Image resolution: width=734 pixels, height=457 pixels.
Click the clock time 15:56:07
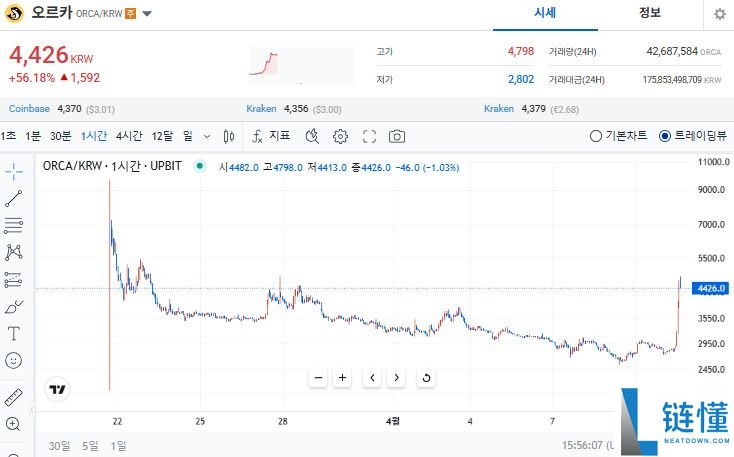point(582,445)
